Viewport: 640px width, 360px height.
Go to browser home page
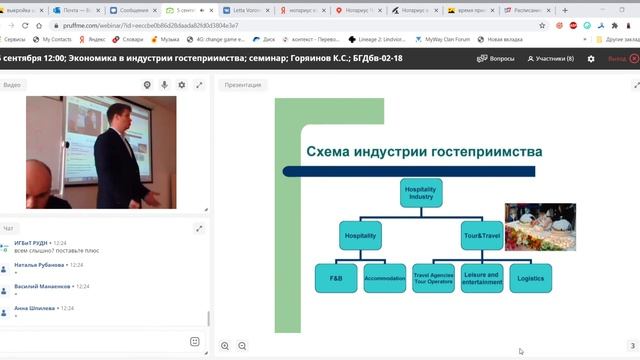tap(39, 25)
